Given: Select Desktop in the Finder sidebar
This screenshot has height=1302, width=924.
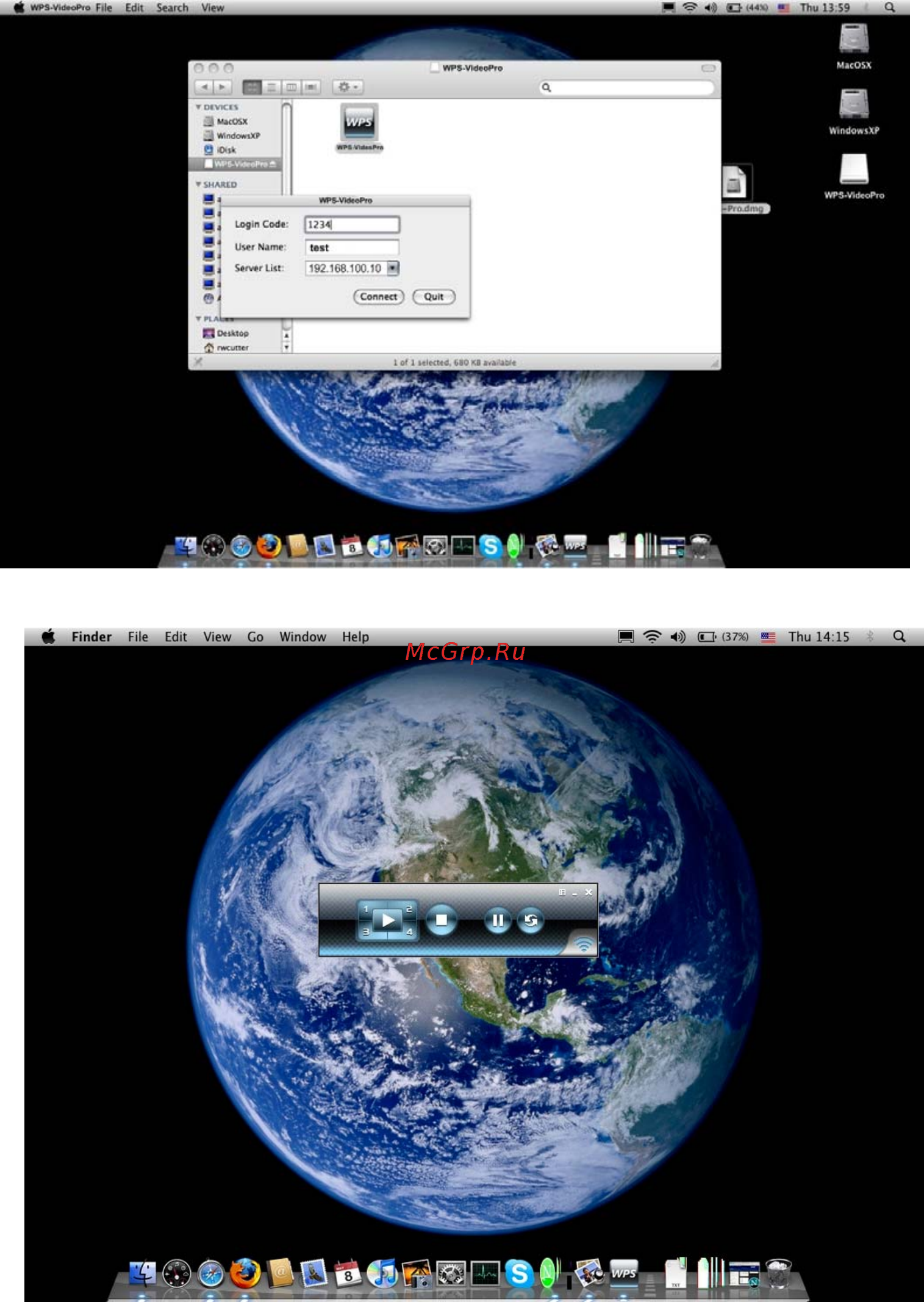Looking at the screenshot, I should (x=226, y=333).
